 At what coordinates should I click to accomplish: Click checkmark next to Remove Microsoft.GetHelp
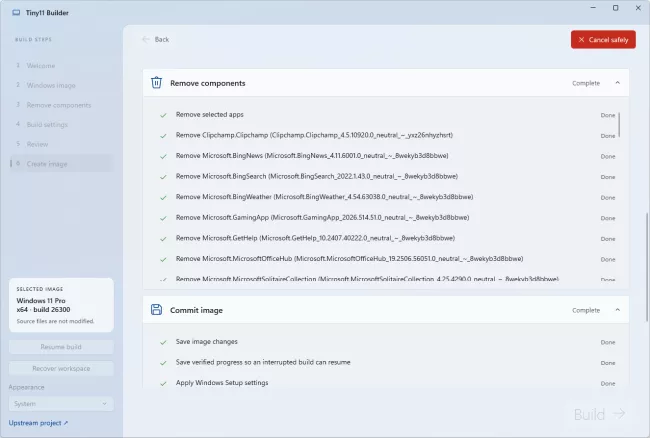(163, 239)
